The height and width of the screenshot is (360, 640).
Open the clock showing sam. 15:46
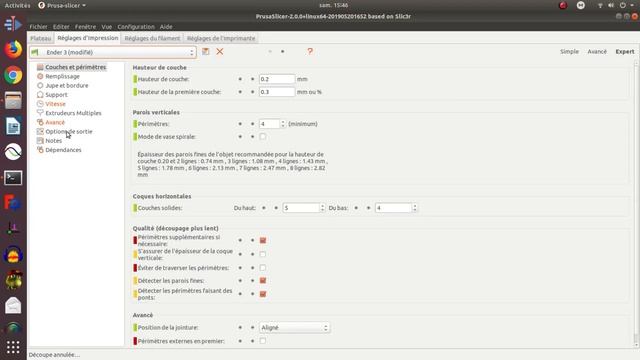coord(334,5)
